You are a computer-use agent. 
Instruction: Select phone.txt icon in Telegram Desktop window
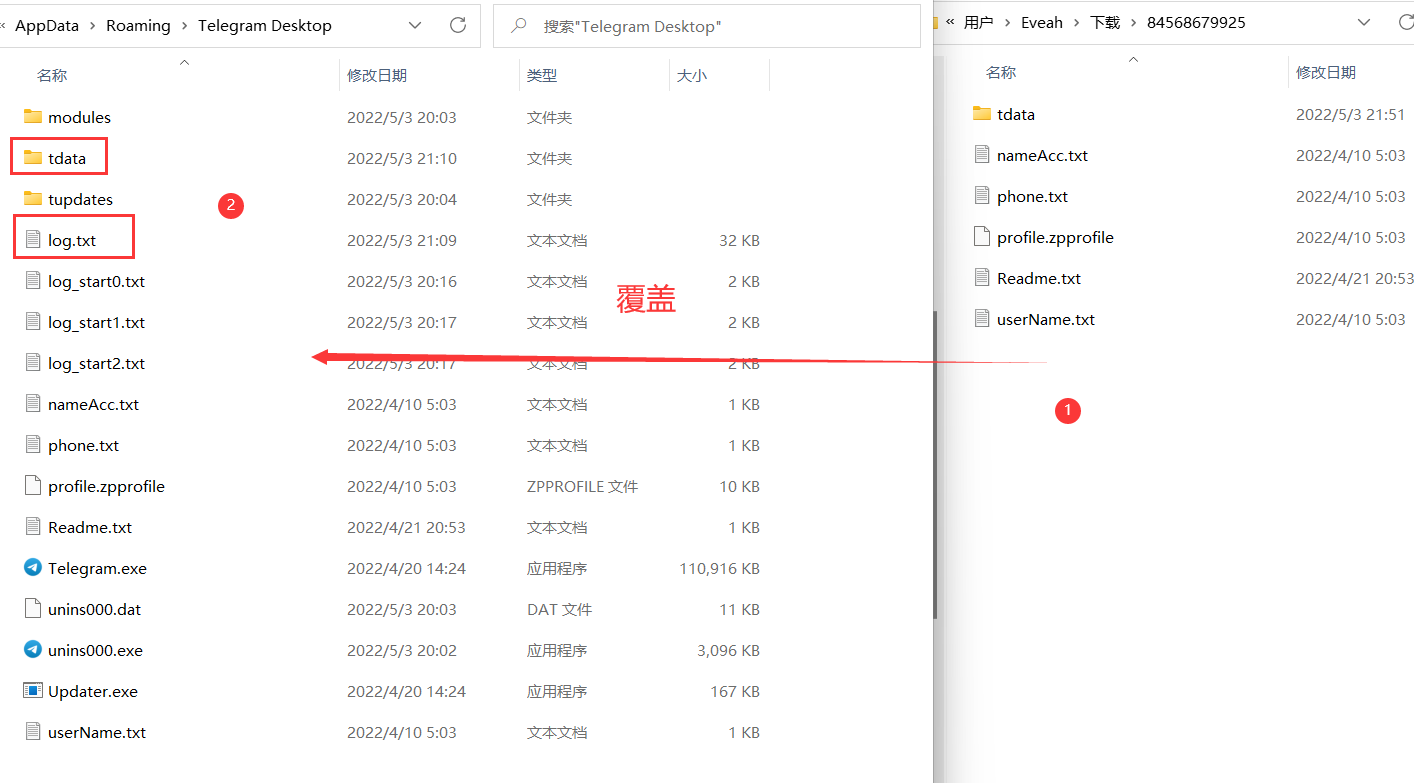[33, 445]
